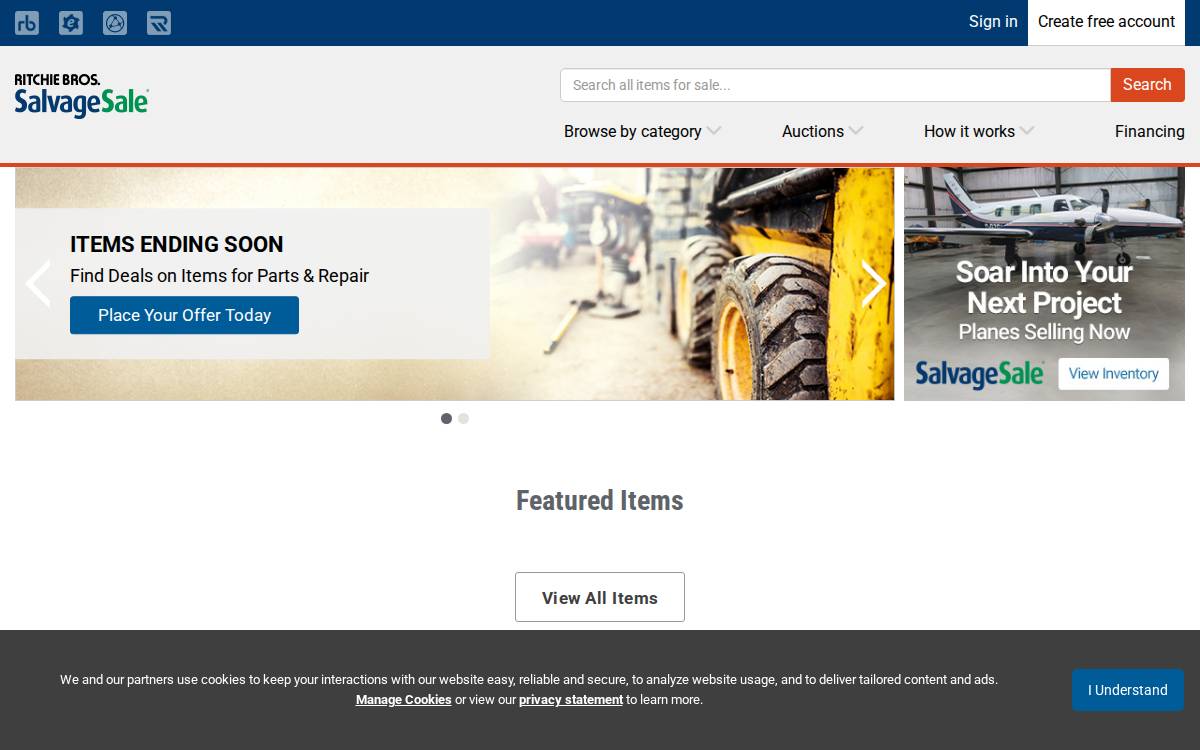Screen dimensions: 1200x750
Task: Expand the Auctions dropdown menu
Action: [x=822, y=131]
